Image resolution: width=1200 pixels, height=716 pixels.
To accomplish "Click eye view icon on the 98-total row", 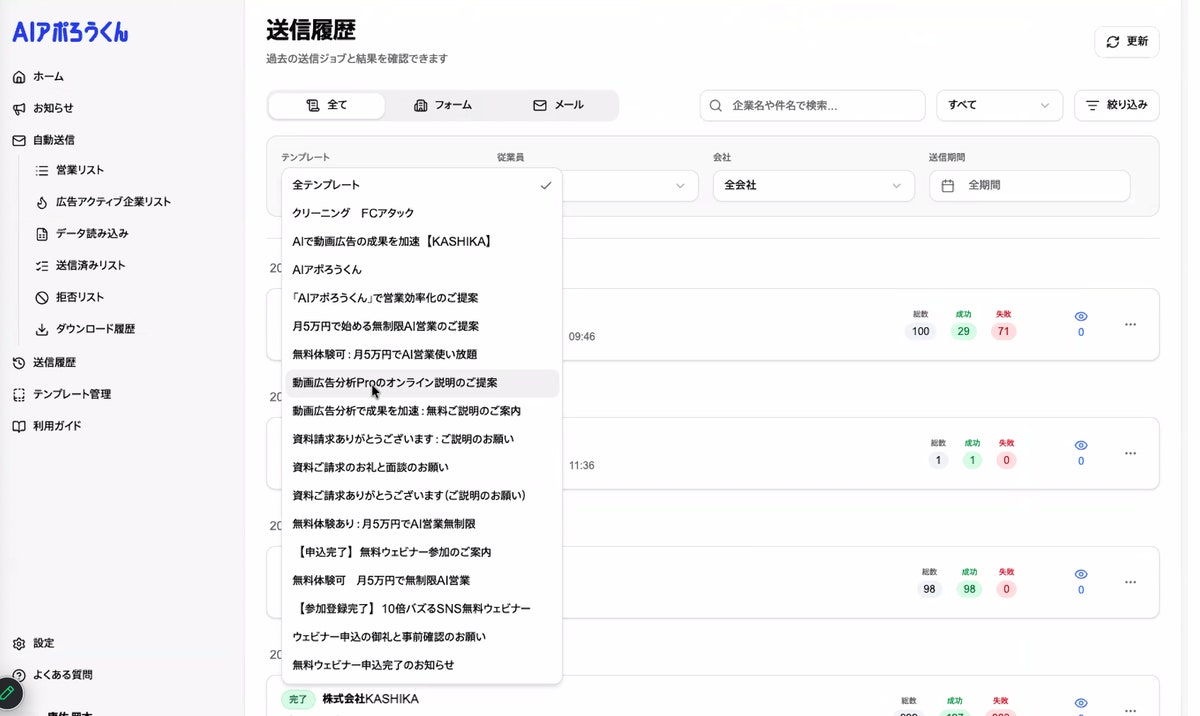I will tap(1081, 575).
